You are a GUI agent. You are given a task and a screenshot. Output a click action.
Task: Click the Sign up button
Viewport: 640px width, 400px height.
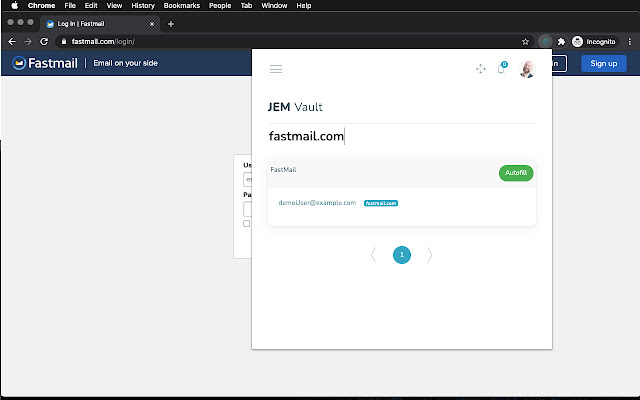tap(603, 63)
